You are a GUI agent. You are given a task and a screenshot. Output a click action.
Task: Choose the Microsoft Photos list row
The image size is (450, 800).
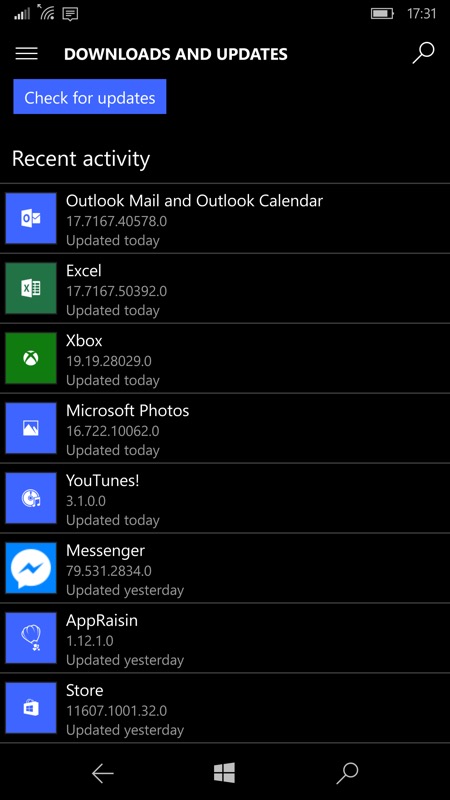(225, 428)
